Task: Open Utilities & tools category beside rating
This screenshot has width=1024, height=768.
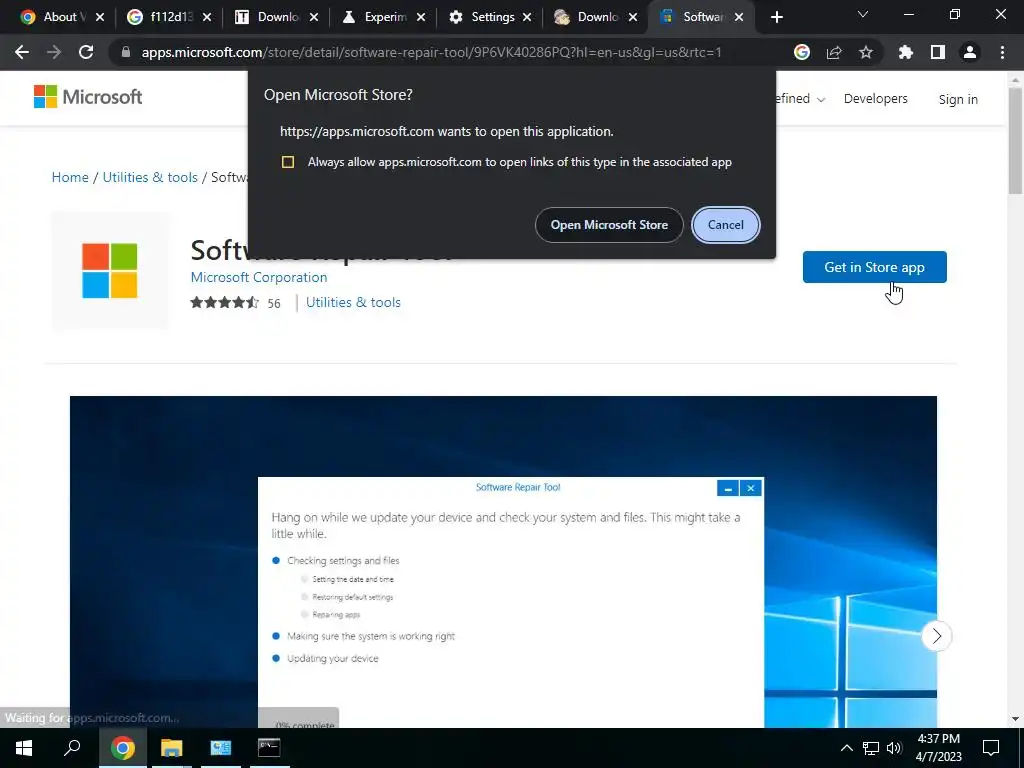Action: coord(353,302)
